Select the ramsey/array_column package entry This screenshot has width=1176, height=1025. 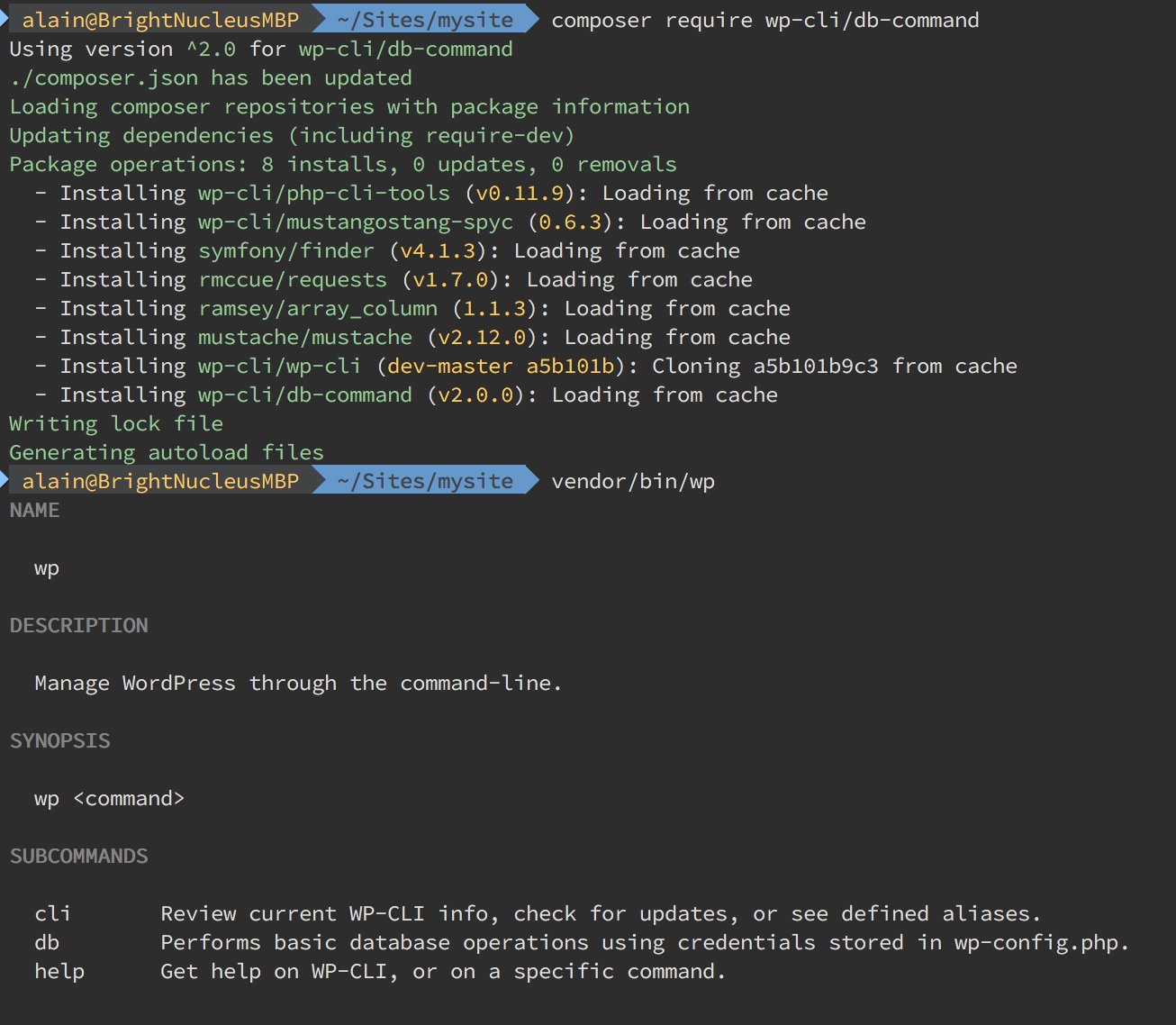[318, 308]
